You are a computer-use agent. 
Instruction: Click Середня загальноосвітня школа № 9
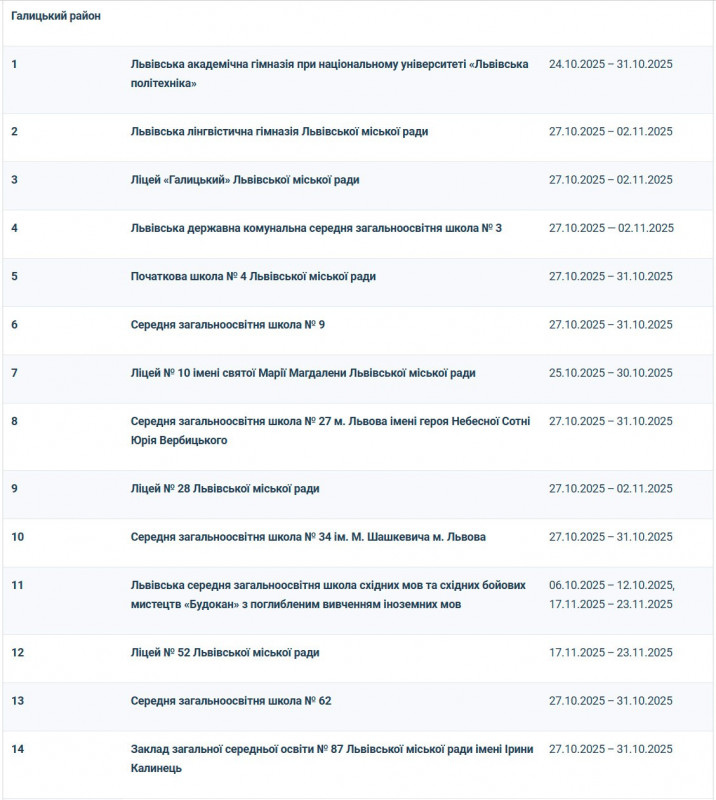tap(227, 325)
